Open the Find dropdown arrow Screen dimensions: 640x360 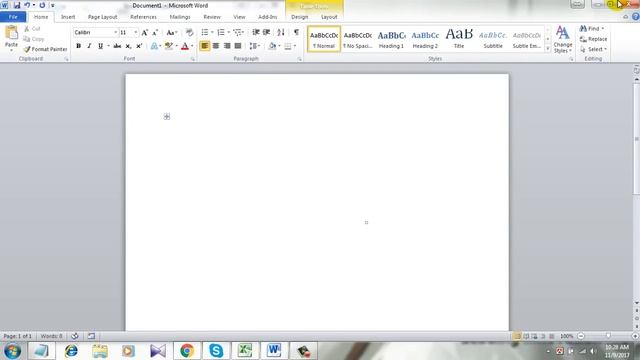pos(603,29)
